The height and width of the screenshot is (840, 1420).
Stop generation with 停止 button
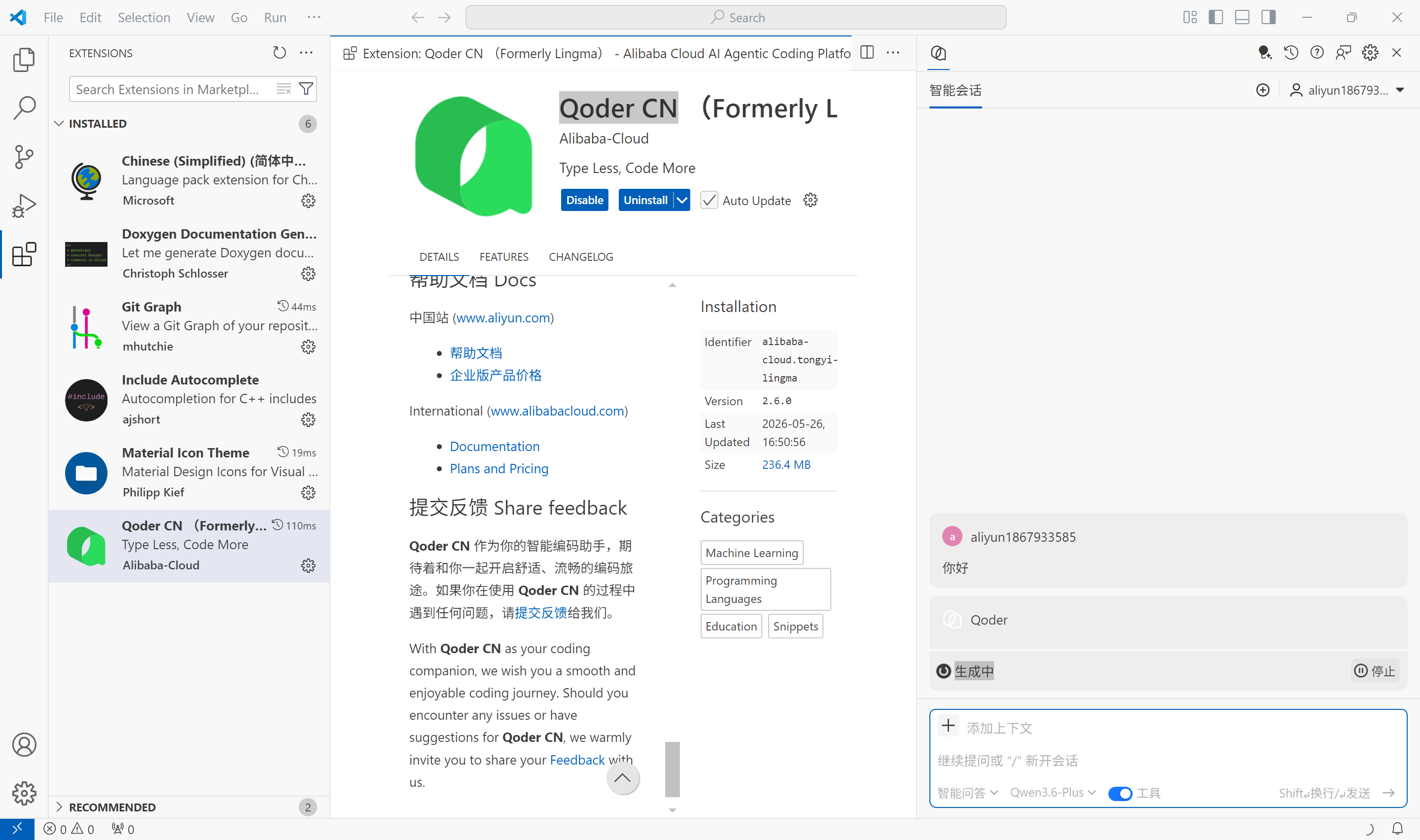(1375, 671)
